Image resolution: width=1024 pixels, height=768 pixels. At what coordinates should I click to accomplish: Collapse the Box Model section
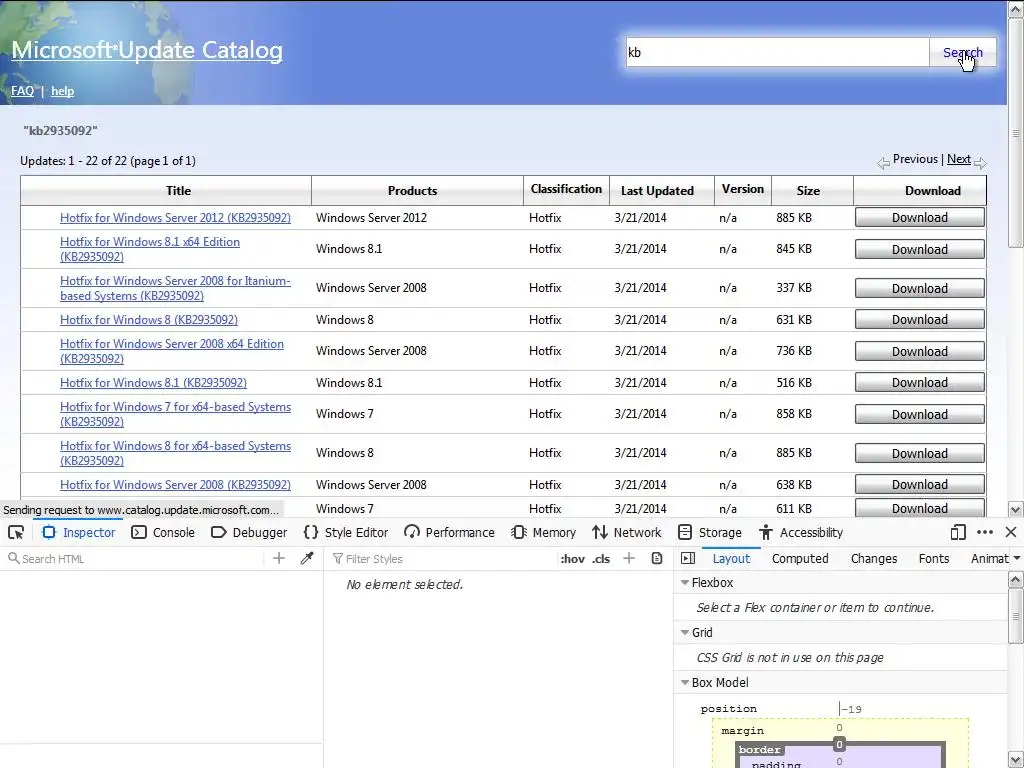point(685,682)
